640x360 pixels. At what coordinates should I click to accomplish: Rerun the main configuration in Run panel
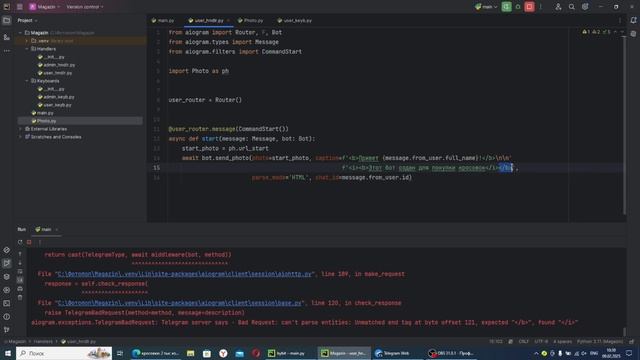coord(20,242)
